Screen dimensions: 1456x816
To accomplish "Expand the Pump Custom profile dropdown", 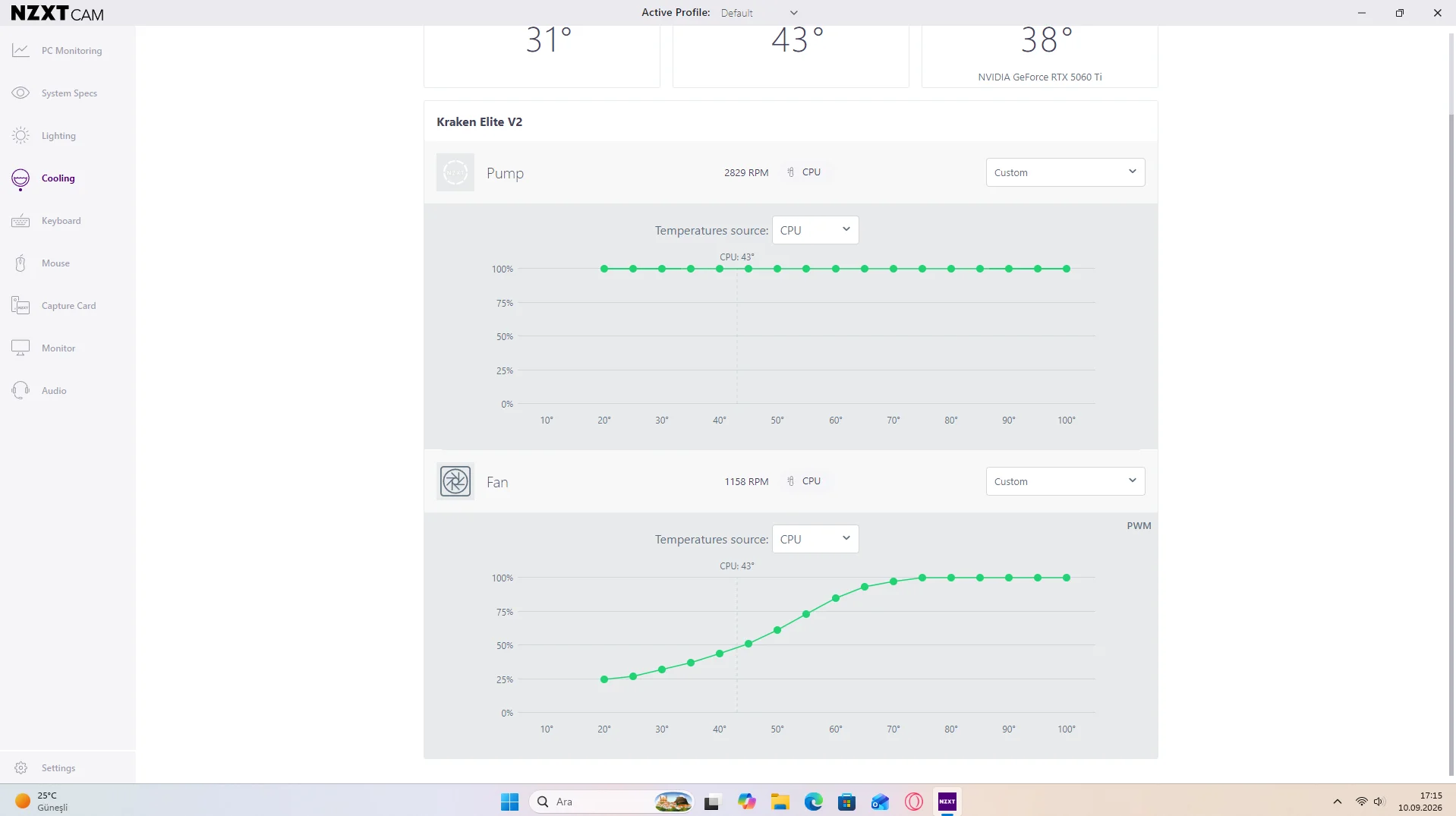I will (1065, 172).
